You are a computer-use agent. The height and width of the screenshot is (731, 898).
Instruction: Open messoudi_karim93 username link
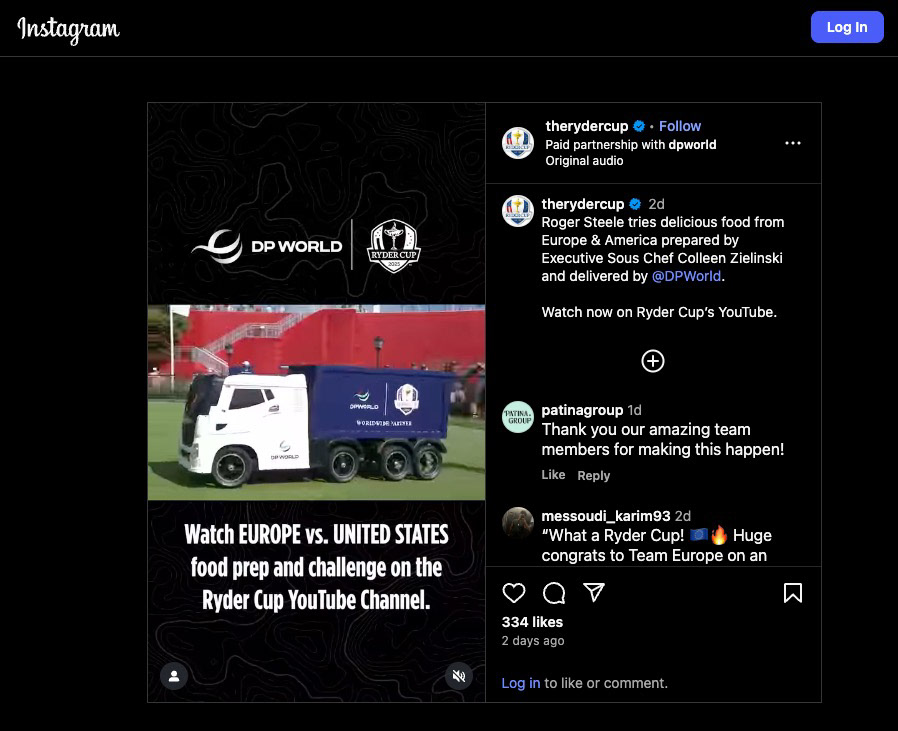(606, 516)
